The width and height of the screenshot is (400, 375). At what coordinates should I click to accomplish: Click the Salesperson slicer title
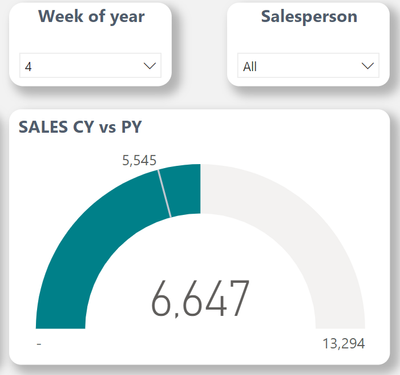pos(309,17)
